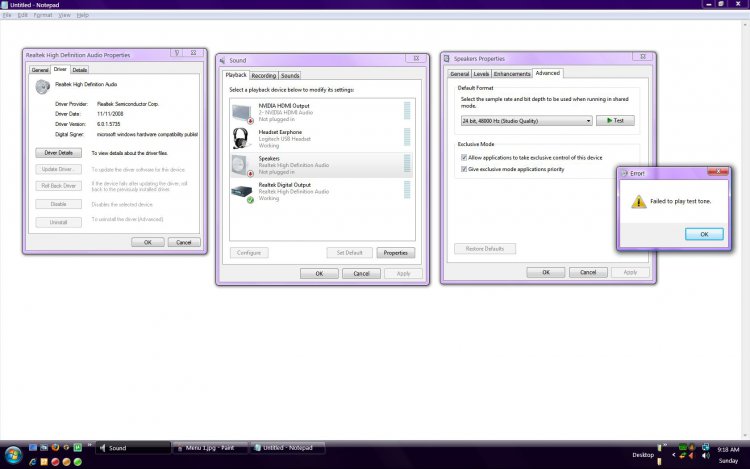Click the Realtek speaker icon in Driver tab
750x469 pixels.
43,87
